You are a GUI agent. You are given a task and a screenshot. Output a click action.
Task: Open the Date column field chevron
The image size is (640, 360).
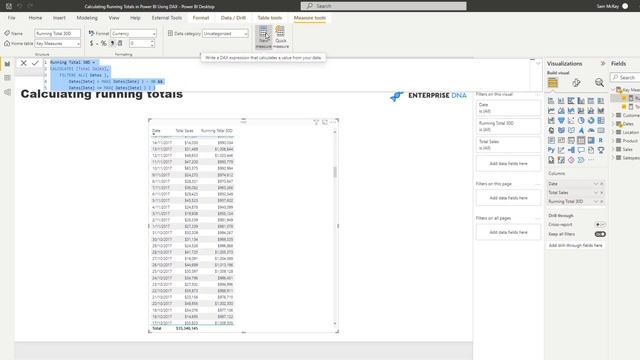pos(596,184)
